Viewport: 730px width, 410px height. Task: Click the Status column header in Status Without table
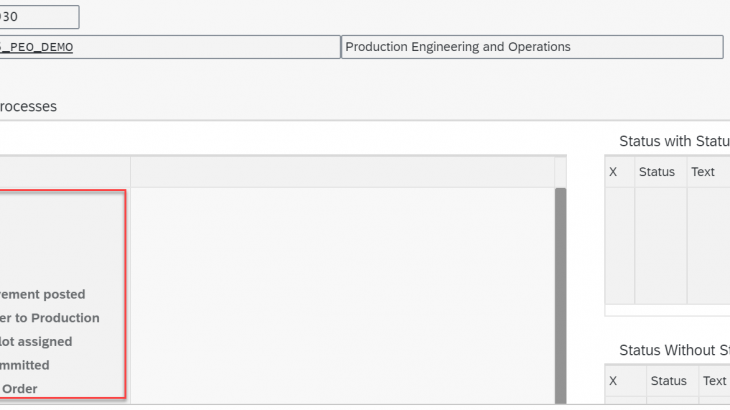coord(672,381)
